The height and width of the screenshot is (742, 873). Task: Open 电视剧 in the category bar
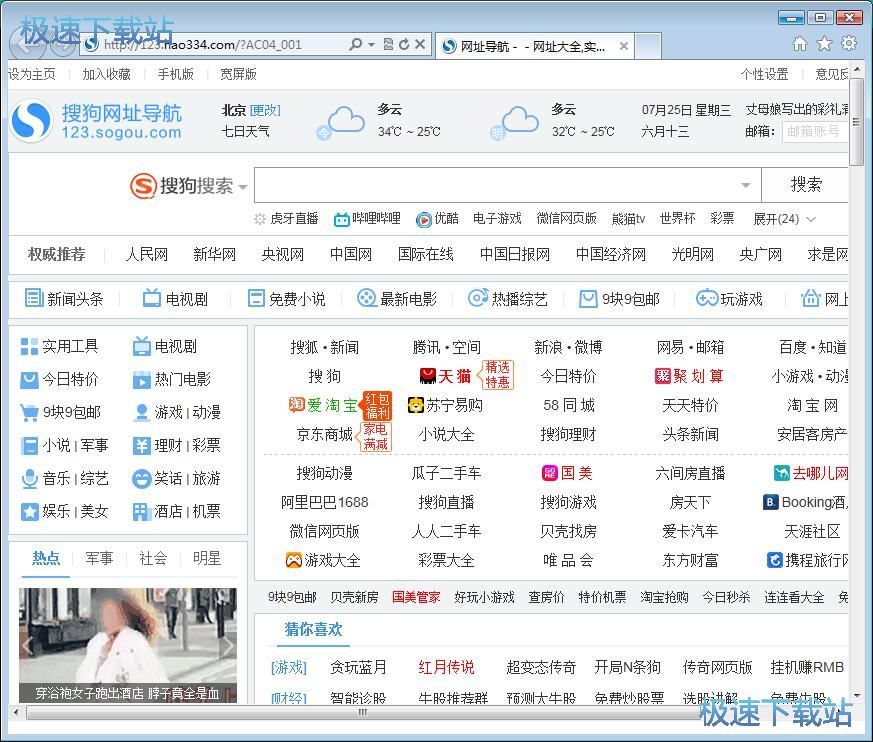(x=175, y=298)
